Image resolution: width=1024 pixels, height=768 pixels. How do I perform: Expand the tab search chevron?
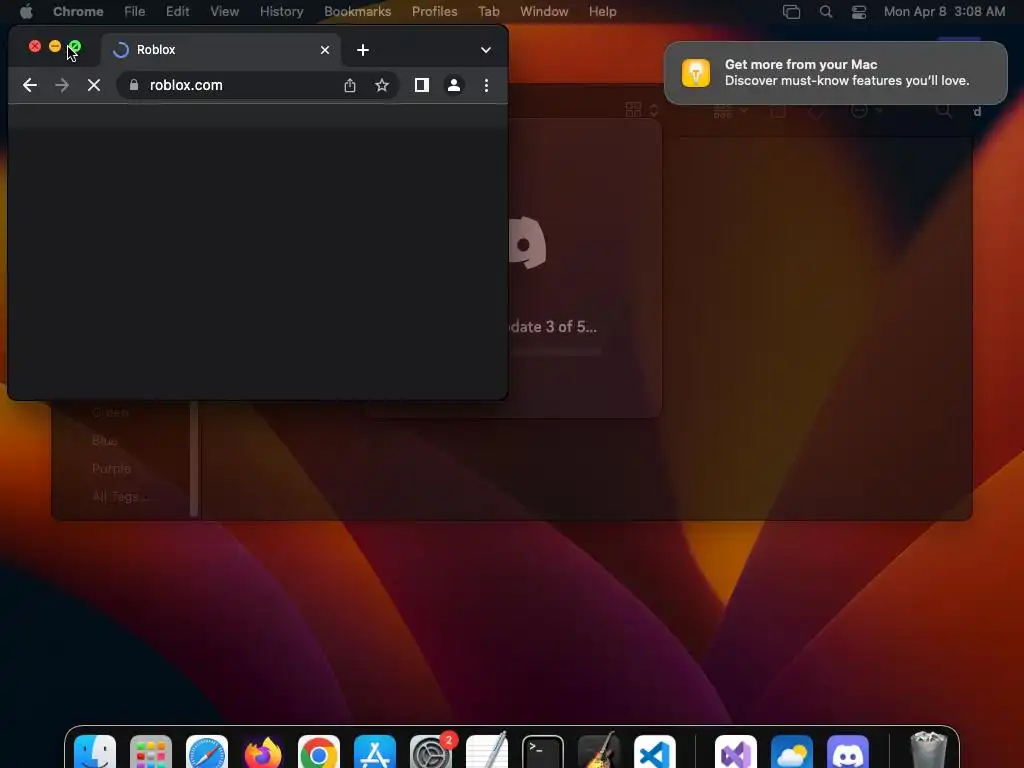[x=486, y=50]
